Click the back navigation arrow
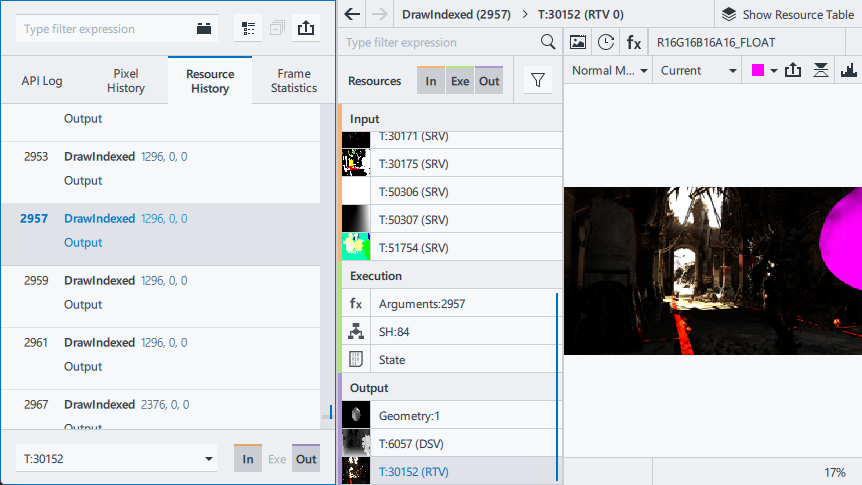This screenshot has height=485, width=862. tap(351, 14)
